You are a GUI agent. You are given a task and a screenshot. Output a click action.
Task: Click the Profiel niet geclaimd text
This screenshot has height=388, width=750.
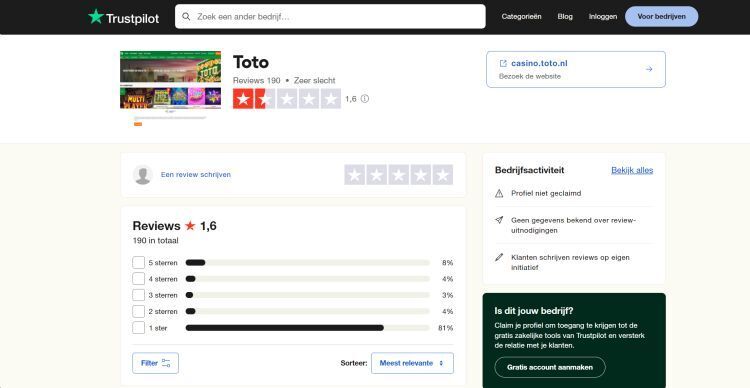click(x=546, y=193)
